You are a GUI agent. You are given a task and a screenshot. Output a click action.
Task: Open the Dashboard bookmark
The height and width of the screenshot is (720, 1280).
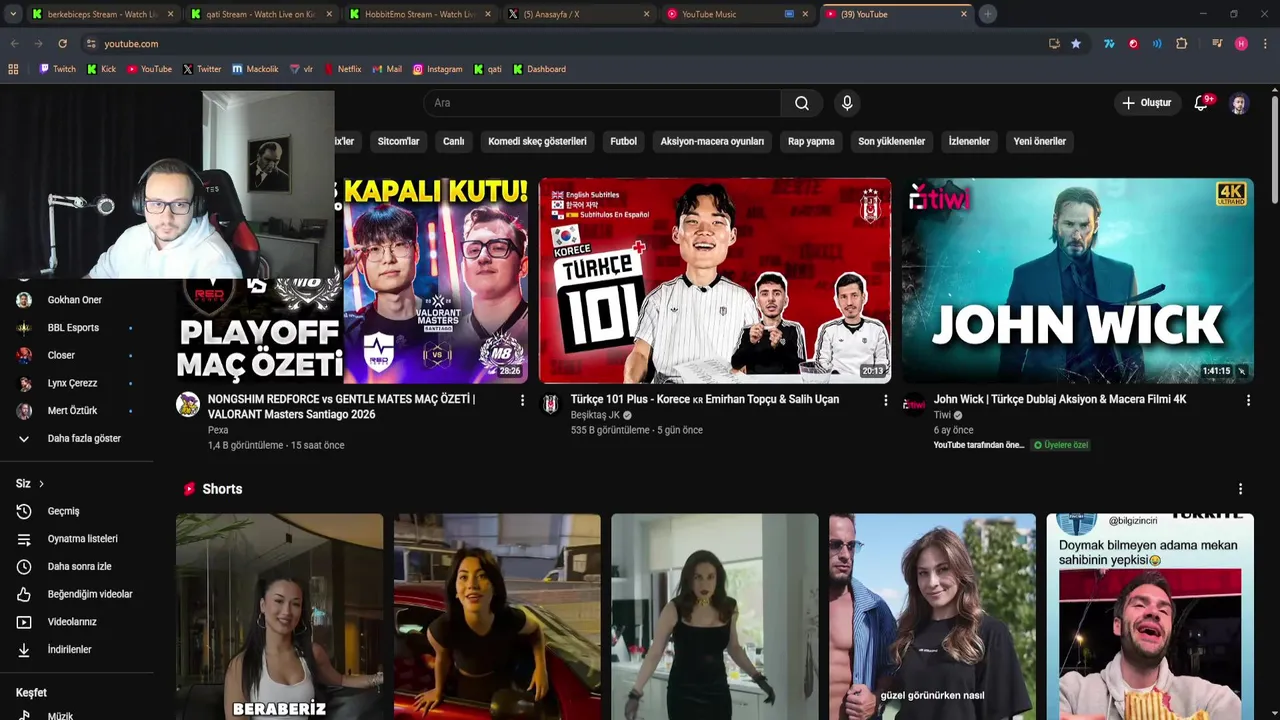coord(539,69)
